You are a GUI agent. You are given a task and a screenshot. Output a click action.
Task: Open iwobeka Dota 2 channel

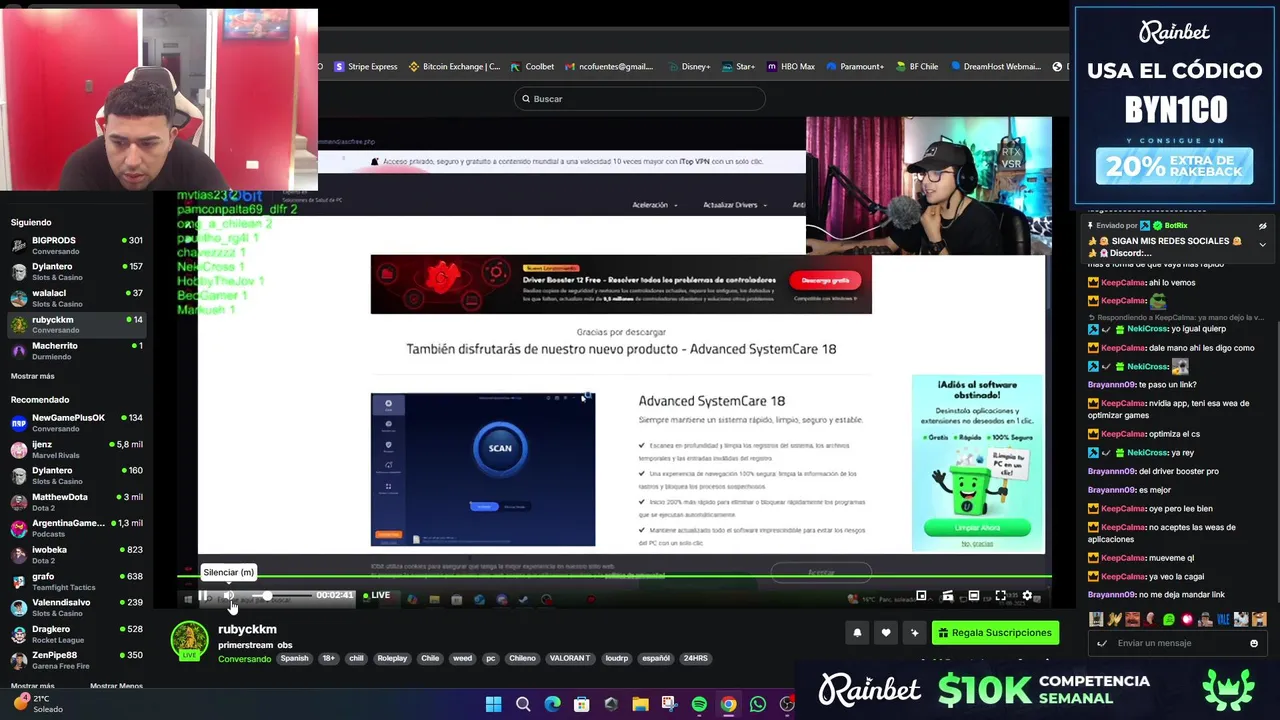[x=76, y=555]
